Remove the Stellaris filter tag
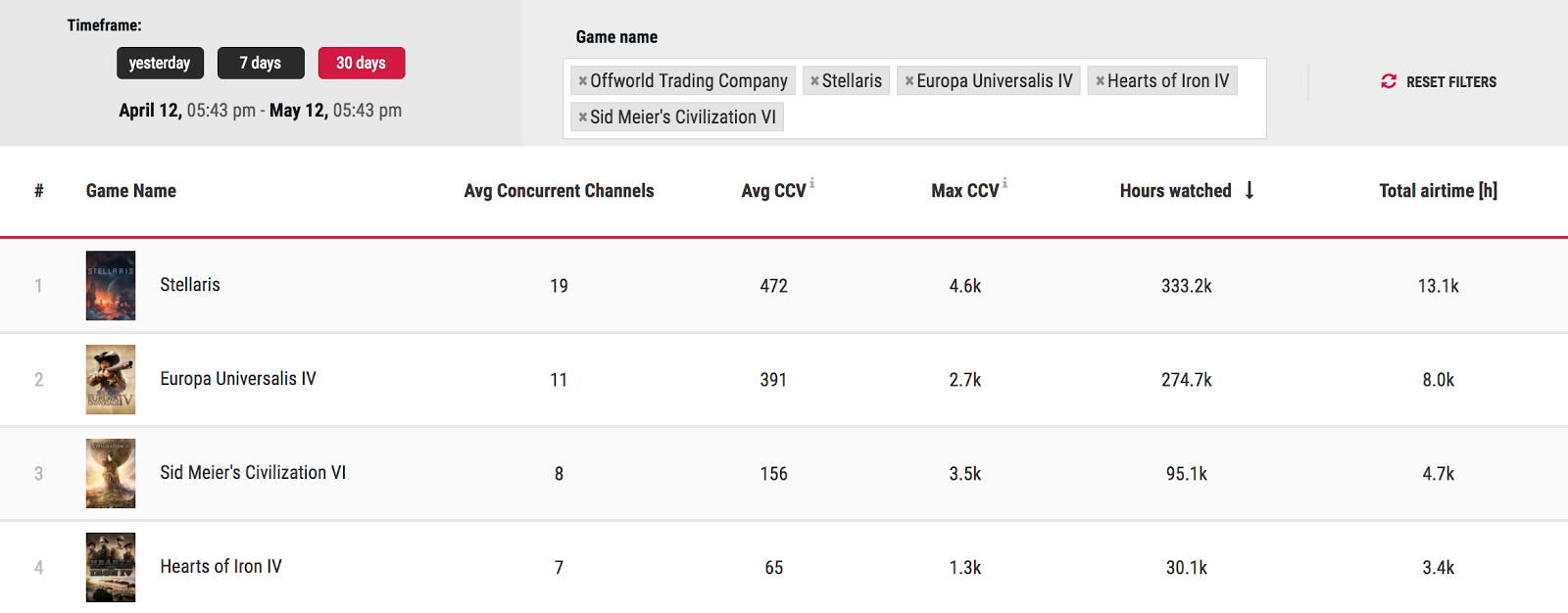This screenshot has width=1568, height=613. pos(814,81)
